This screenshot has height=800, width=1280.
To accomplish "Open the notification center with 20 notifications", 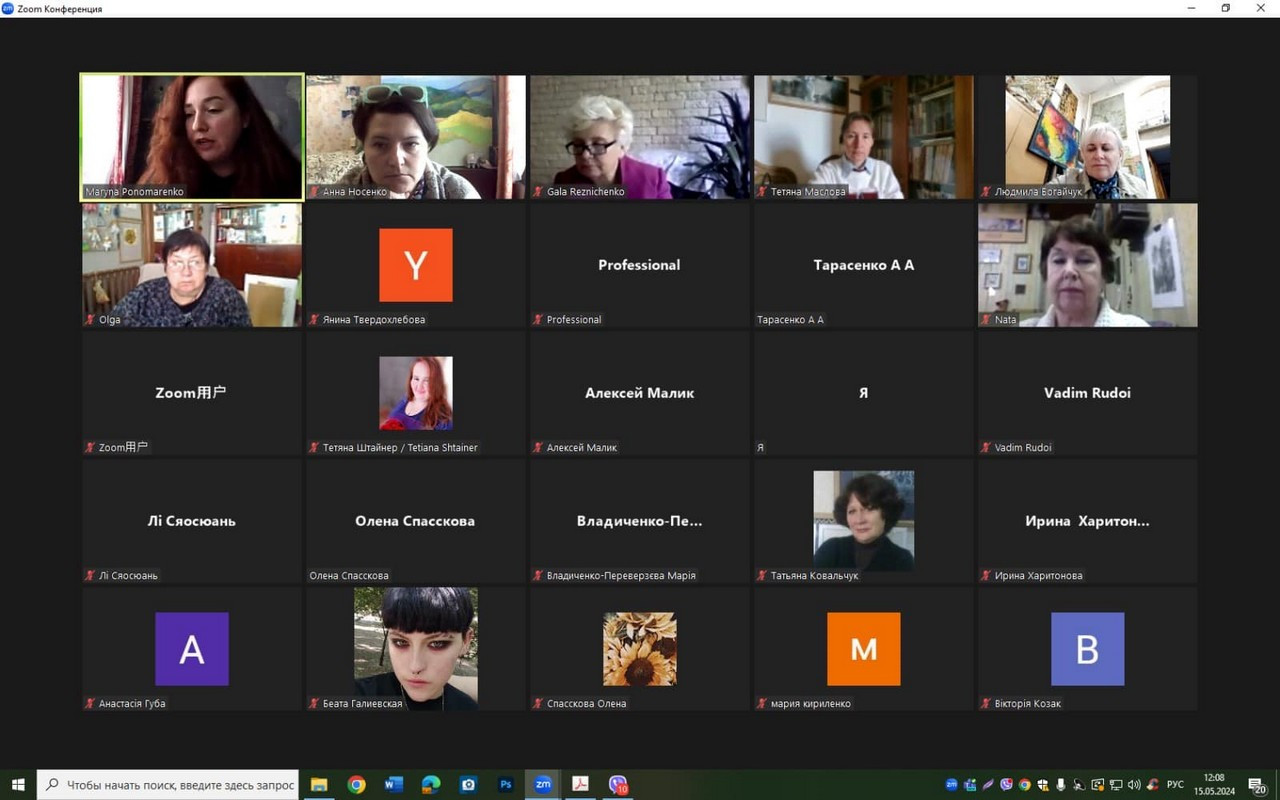I will point(1258,786).
